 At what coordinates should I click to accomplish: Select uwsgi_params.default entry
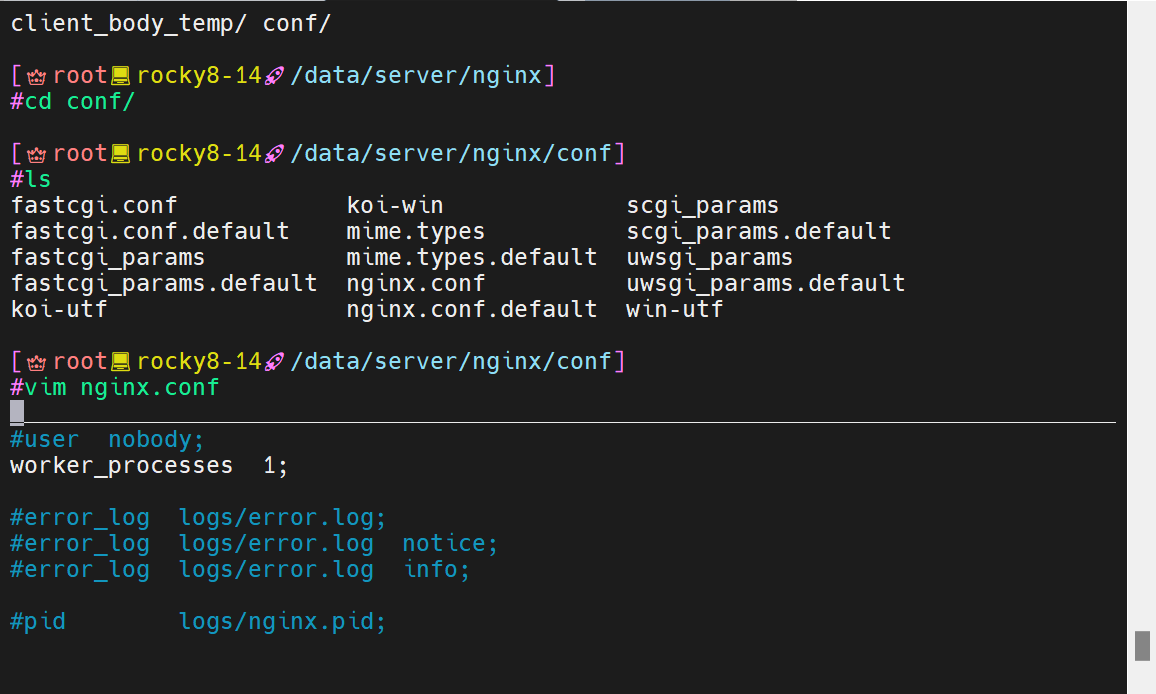[x=765, y=284]
